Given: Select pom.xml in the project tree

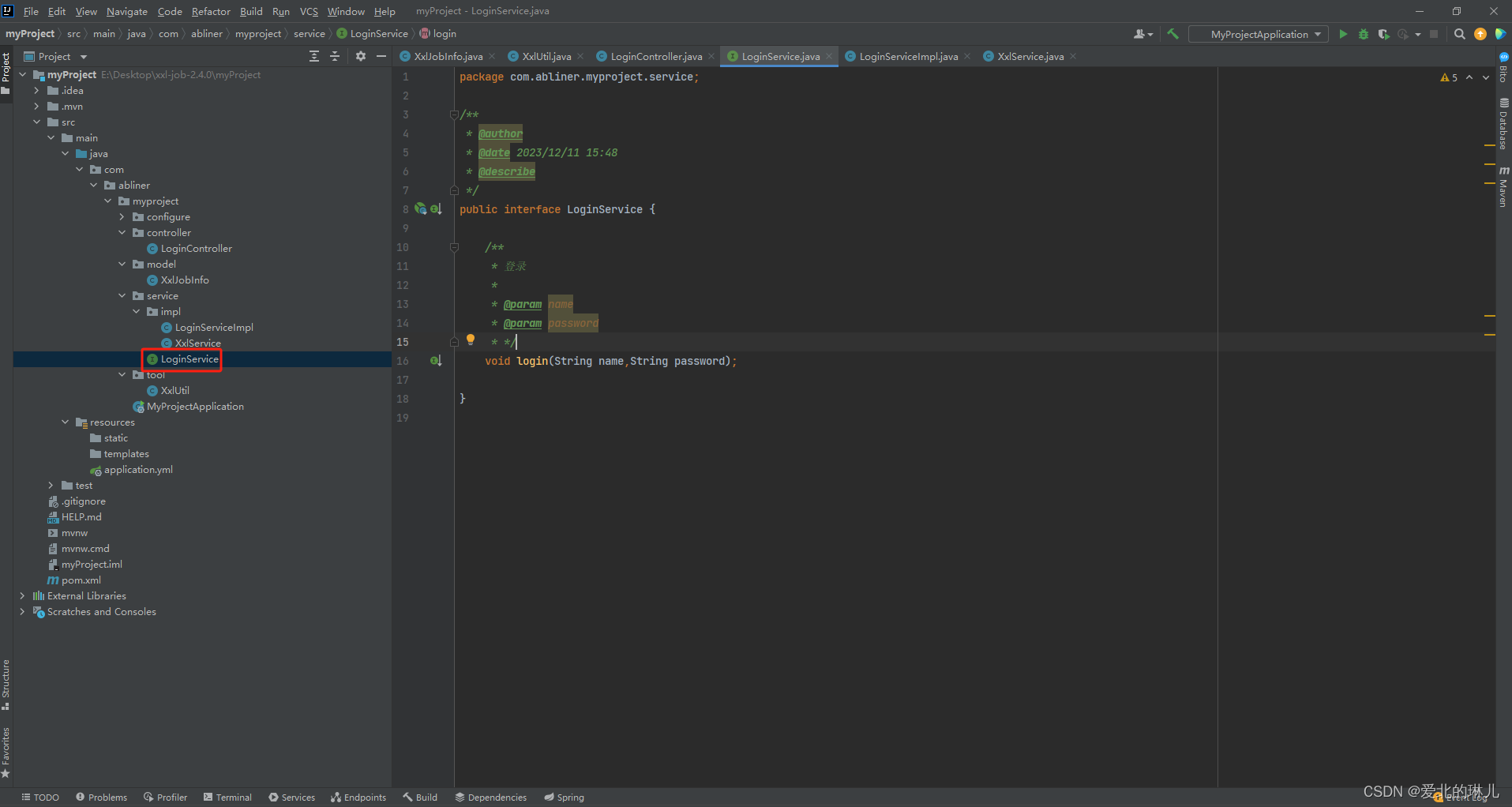Looking at the screenshot, I should point(81,580).
